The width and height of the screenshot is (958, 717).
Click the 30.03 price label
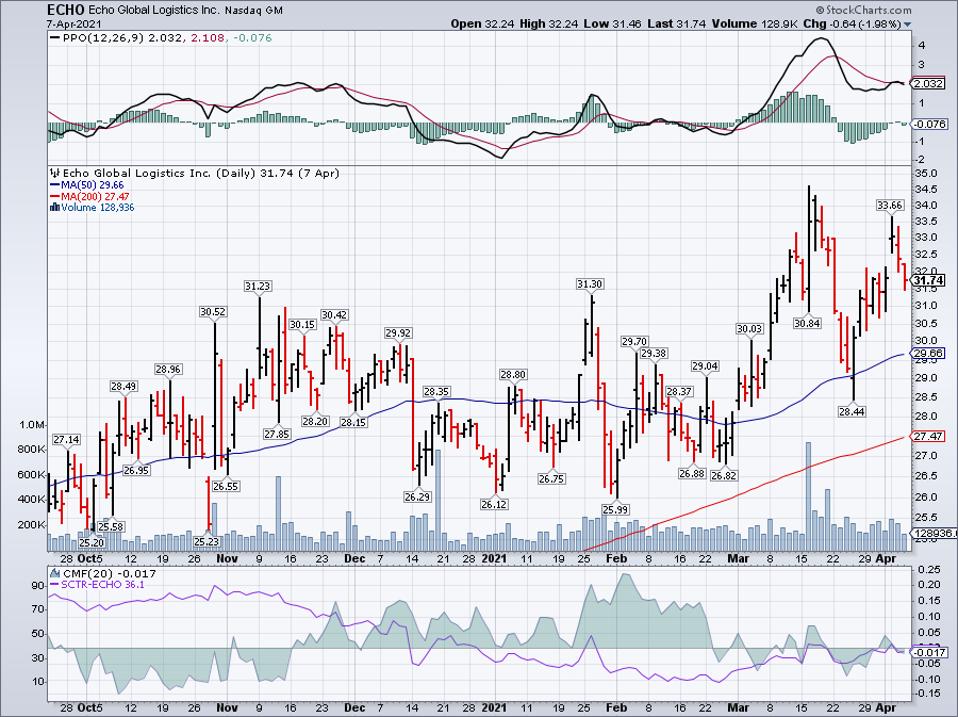coord(749,329)
